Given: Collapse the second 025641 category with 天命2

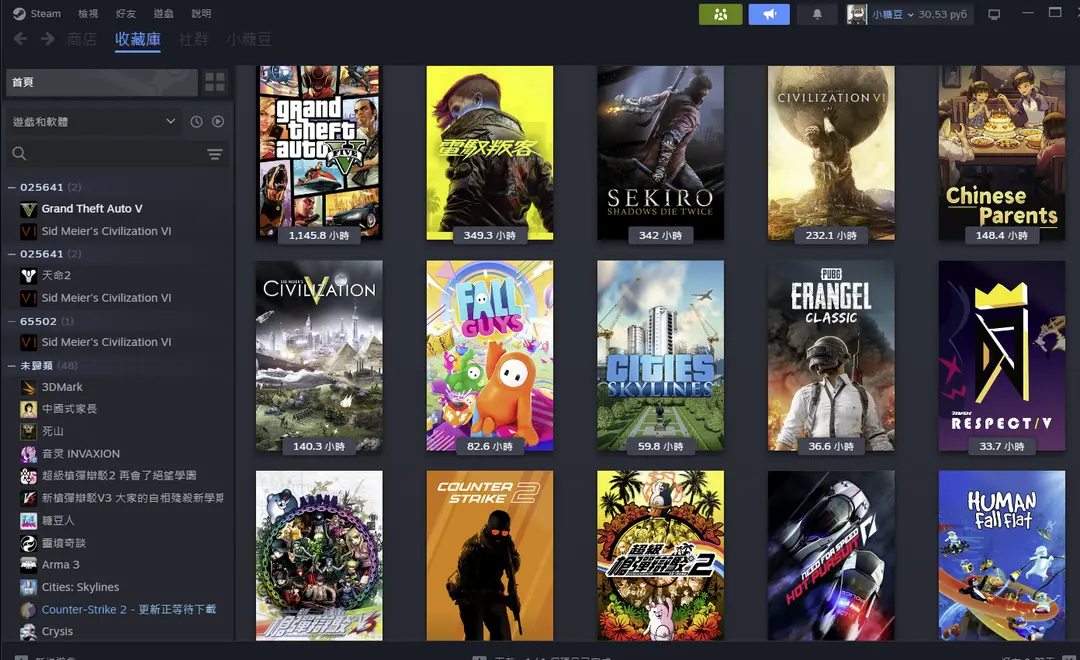Looking at the screenshot, I should [12, 254].
